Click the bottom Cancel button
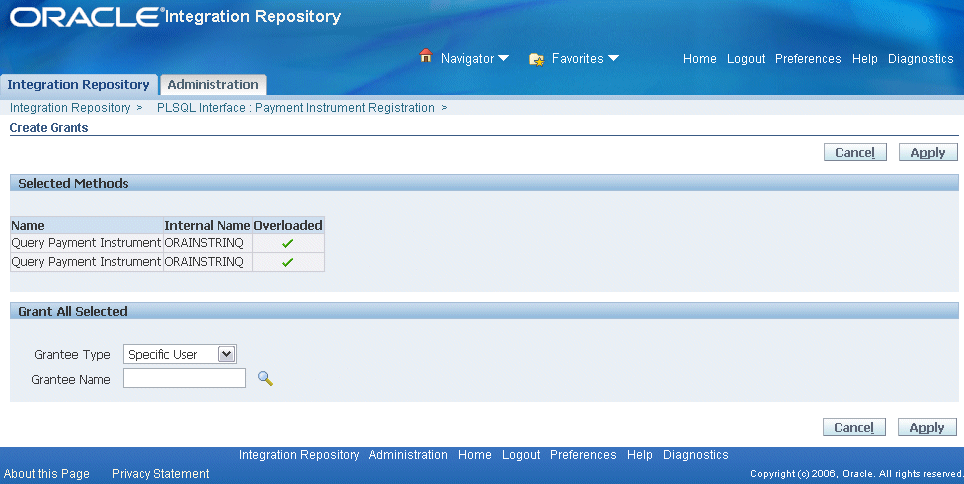The image size is (964, 484). click(854, 427)
